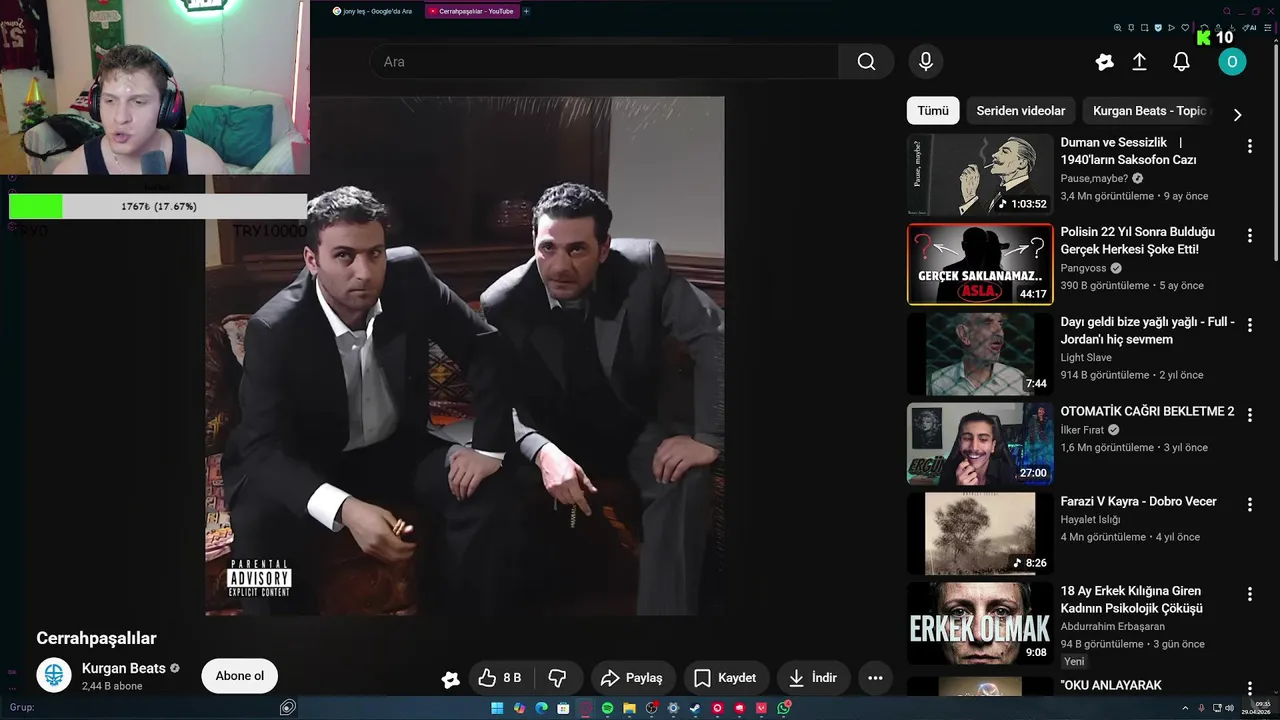This screenshot has width=1280, height=720.
Task: Open File Explorer from the taskbar
Action: (629, 708)
